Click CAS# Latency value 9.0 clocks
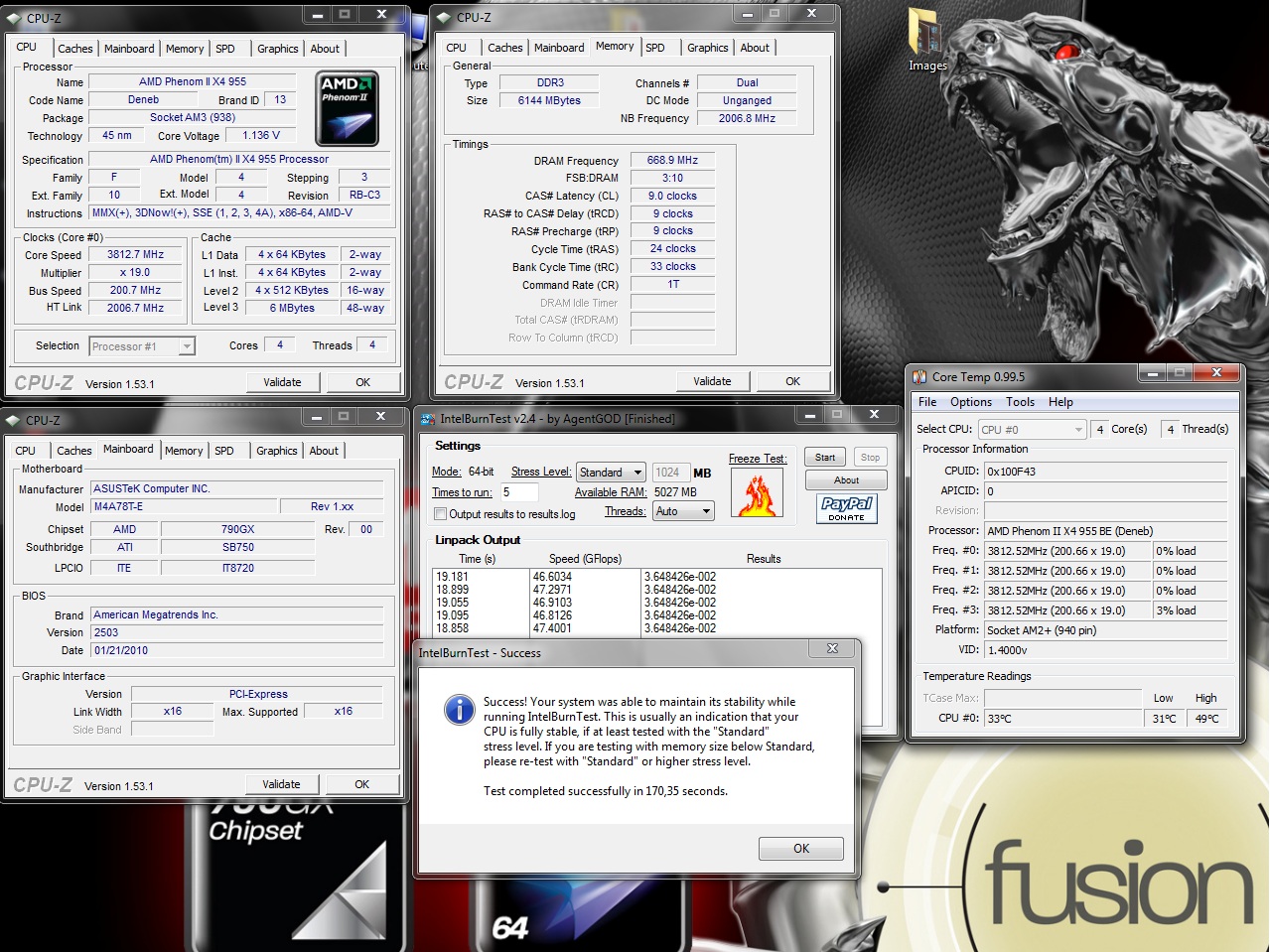 click(672, 197)
